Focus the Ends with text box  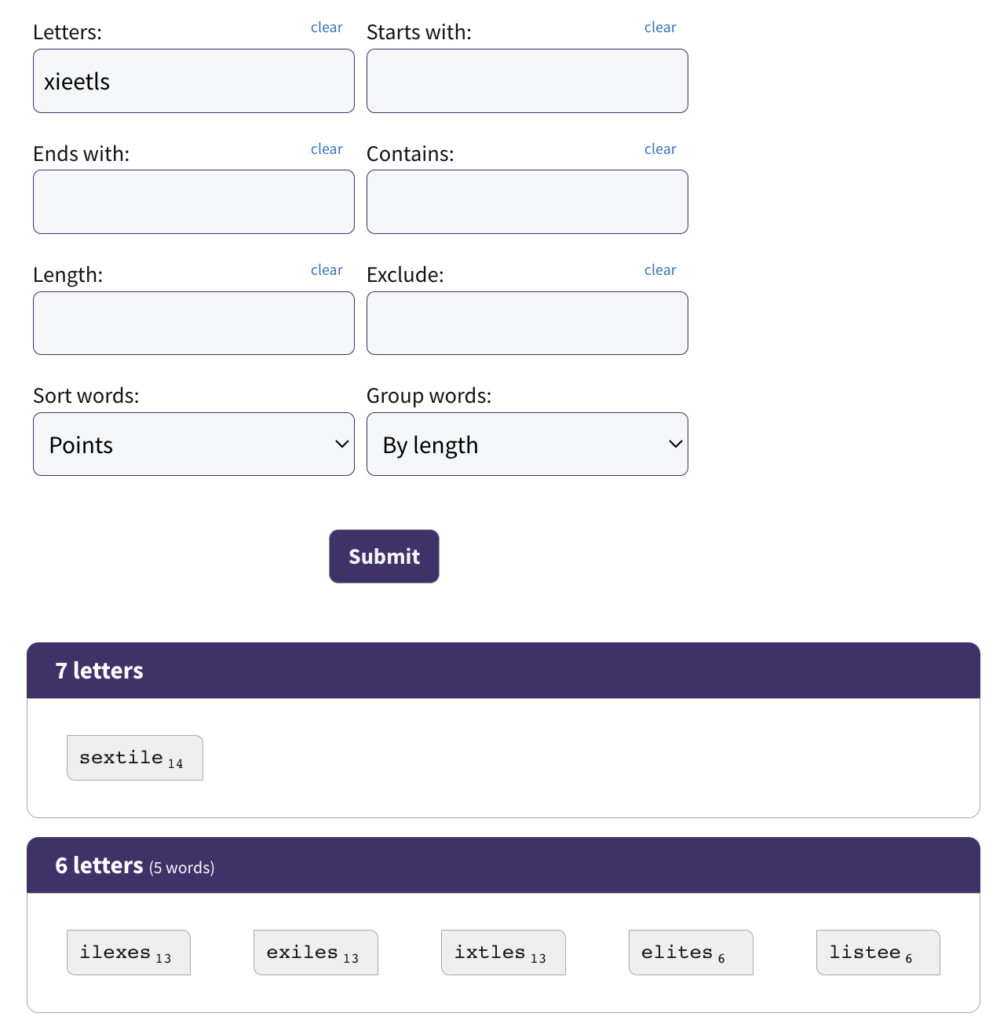coord(193,202)
